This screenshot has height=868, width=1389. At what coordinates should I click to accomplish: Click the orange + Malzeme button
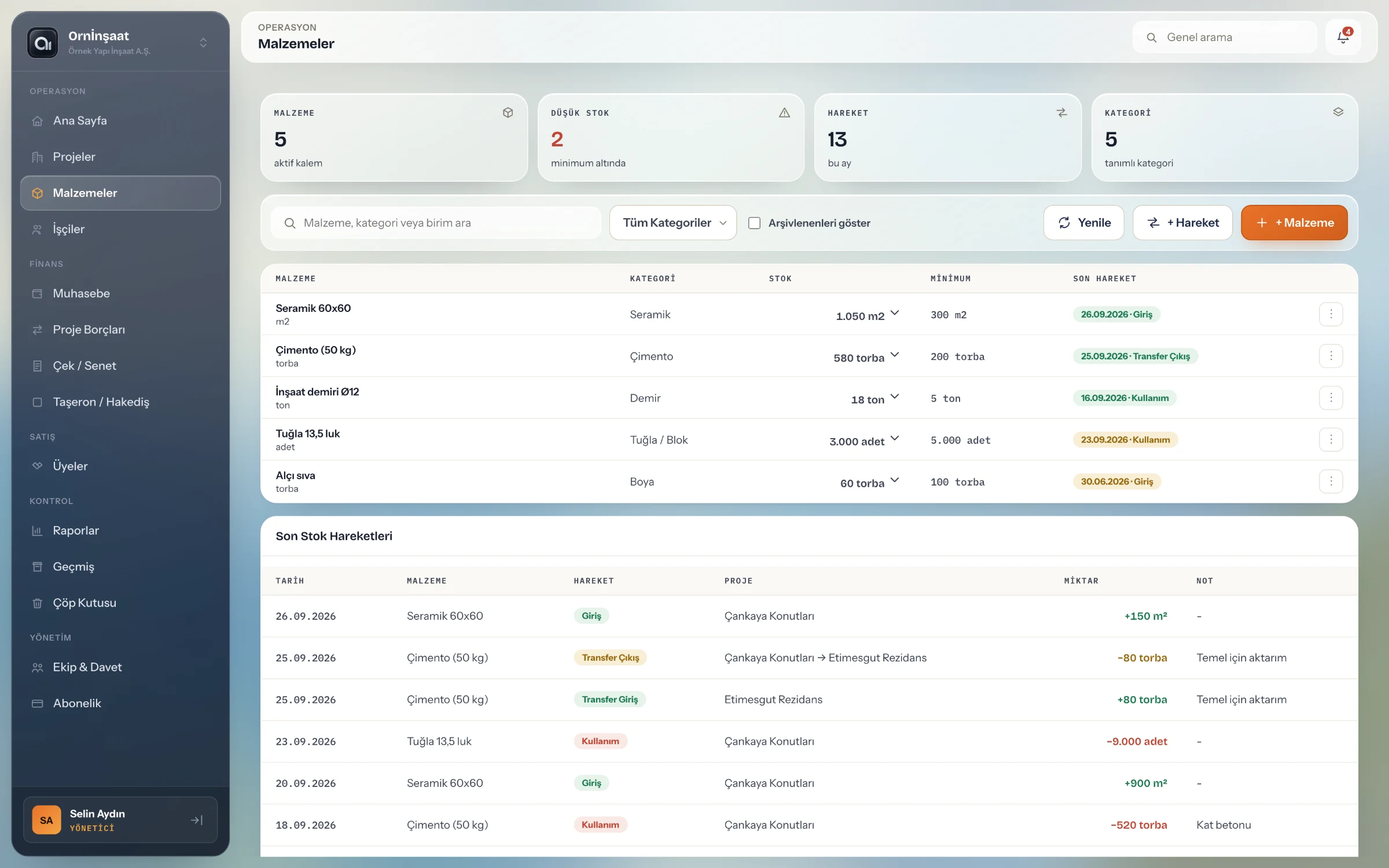coord(1294,223)
